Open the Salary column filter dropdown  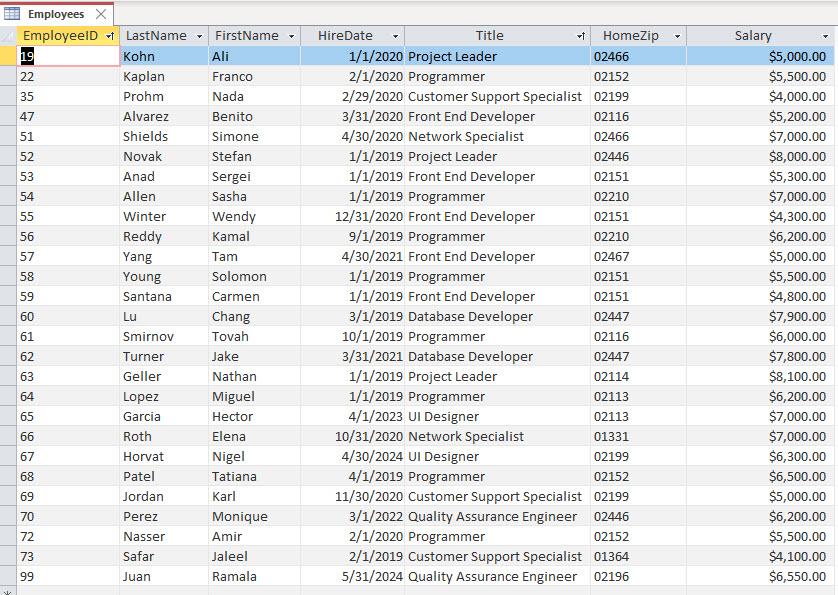tap(823, 35)
